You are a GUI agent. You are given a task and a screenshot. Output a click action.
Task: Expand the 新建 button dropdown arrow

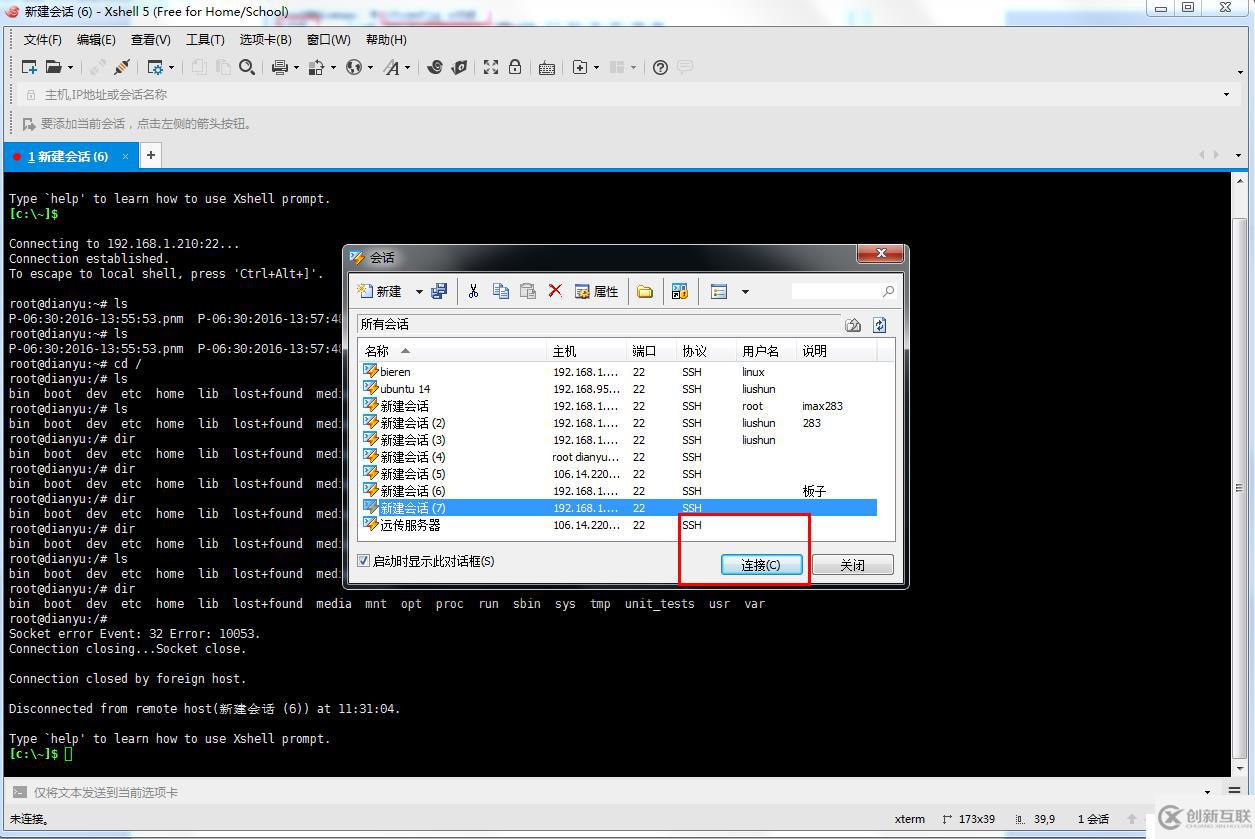point(419,292)
